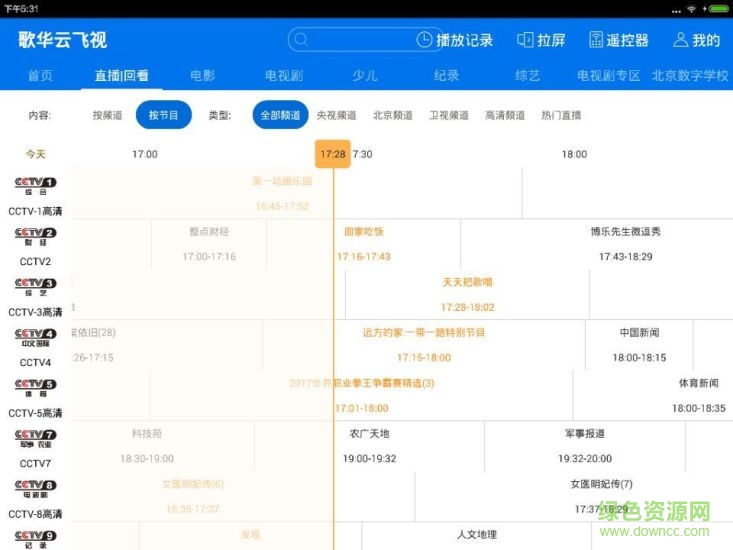Image resolution: width=733 pixels, height=550 pixels.
Task: Open program 人文地理 on CCTV9
Action: click(477, 536)
